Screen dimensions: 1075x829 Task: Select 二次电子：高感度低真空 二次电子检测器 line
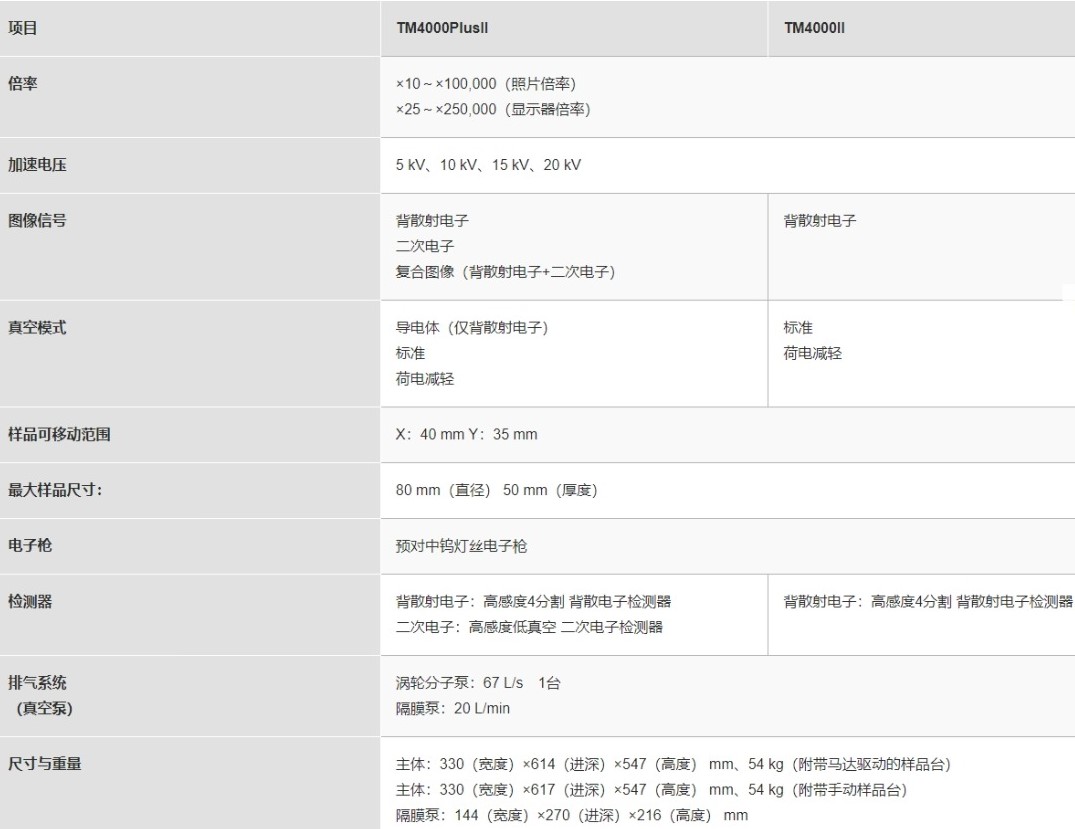tap(529, 627)
